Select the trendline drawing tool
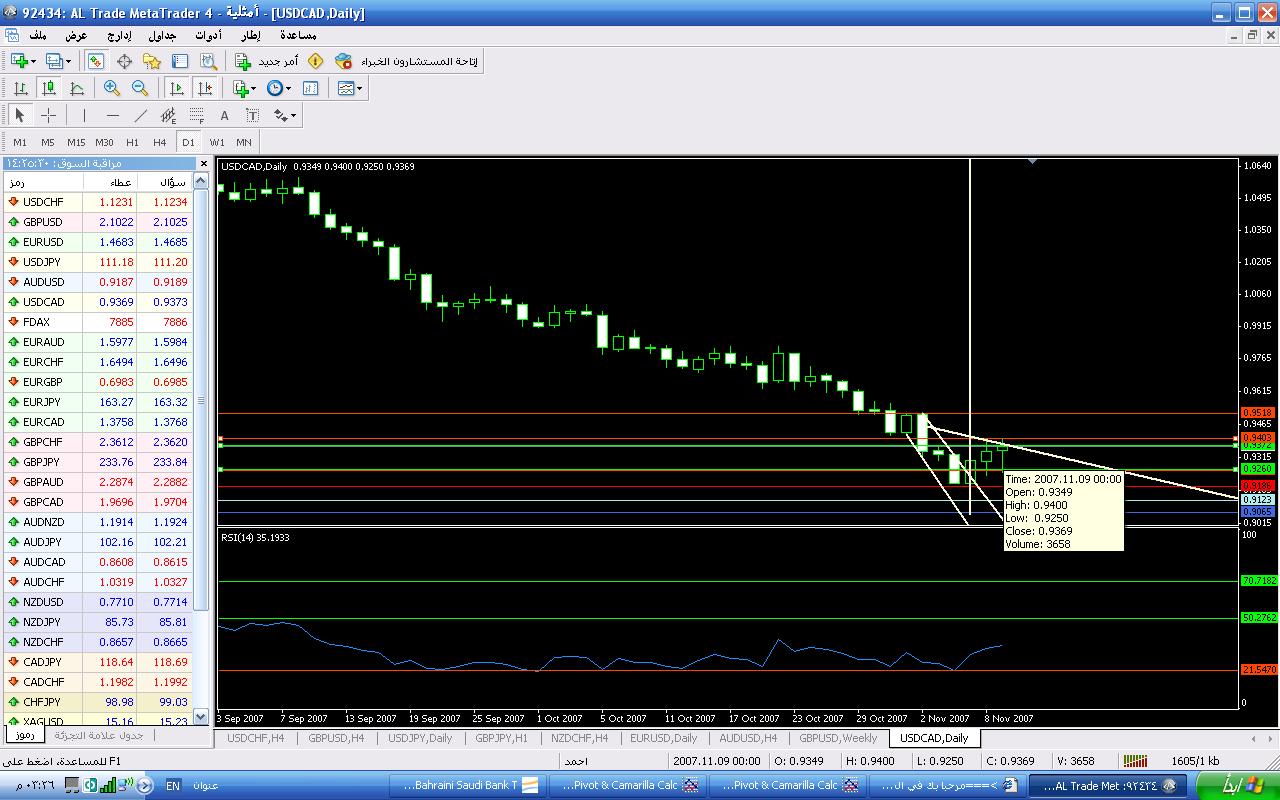Screen dimensions: 1280x800 [x=141, y=115]
